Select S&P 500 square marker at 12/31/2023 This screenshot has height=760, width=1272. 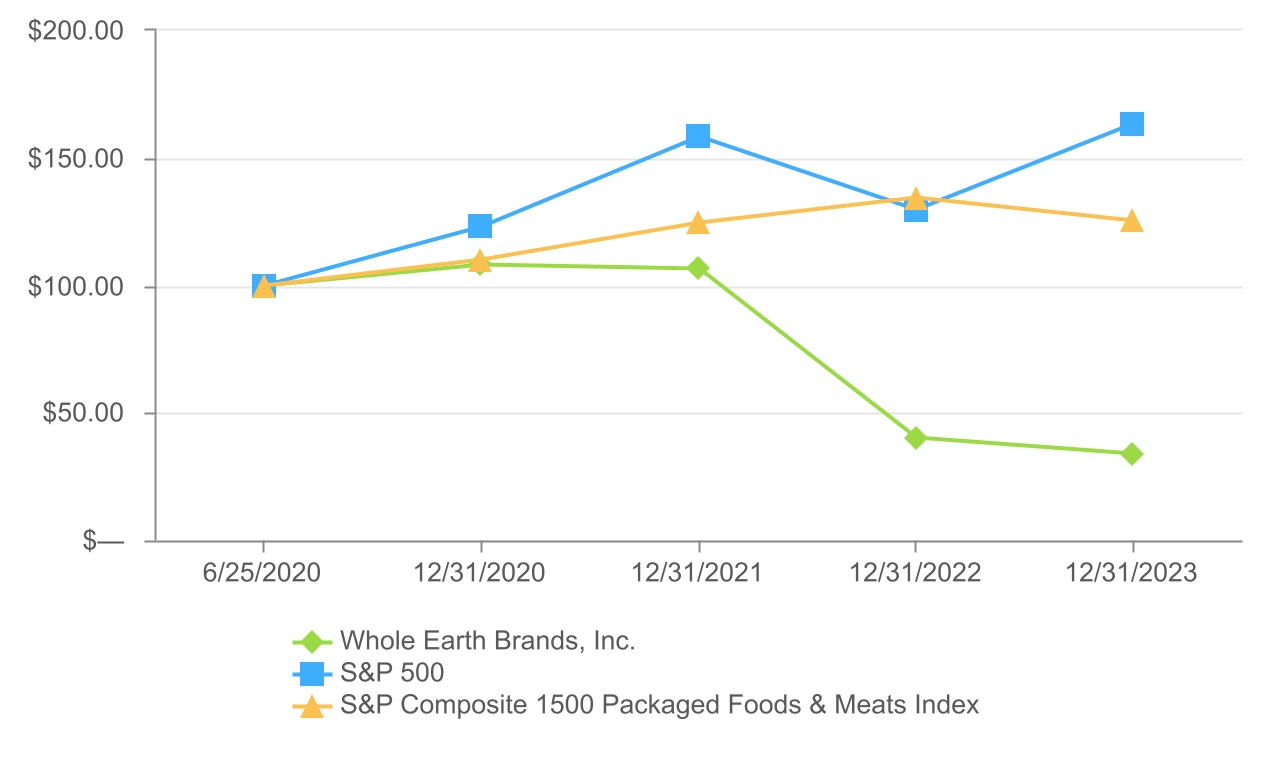pyautogui.click(x=1132, y=124)
